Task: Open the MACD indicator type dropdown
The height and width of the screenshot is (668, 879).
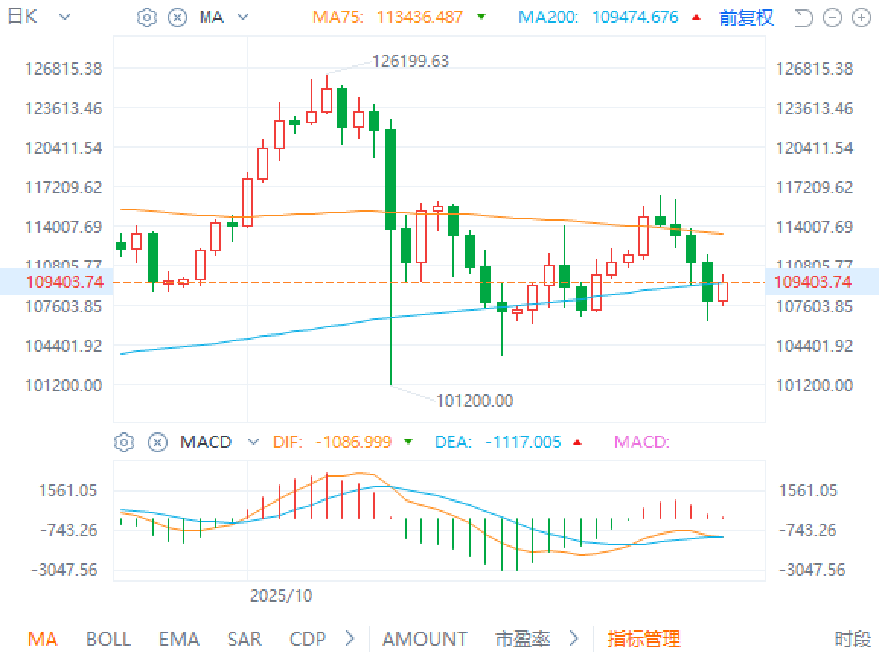Action: click(x=252, y=442)
